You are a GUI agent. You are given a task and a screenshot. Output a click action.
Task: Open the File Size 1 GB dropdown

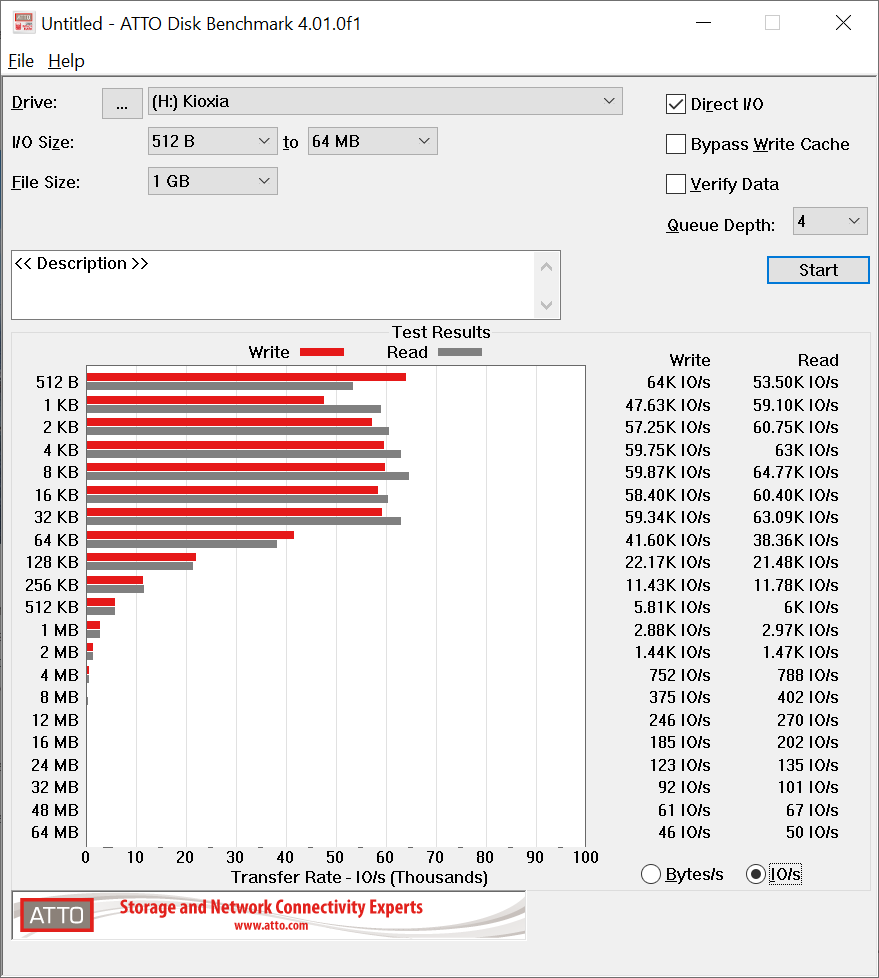click(x=213, y=182)
